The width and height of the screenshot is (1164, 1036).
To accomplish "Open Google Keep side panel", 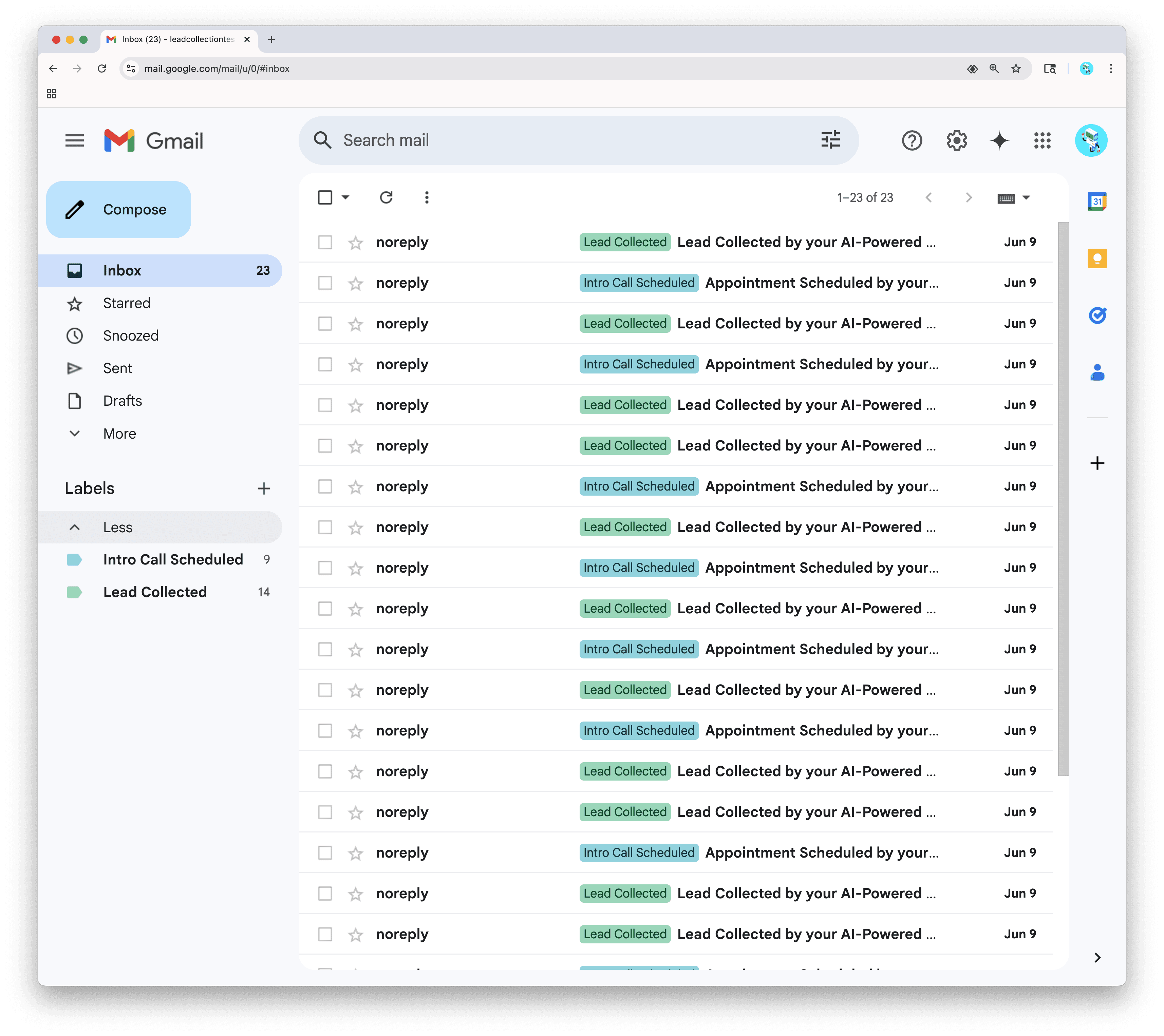I will pos(1097,258).
